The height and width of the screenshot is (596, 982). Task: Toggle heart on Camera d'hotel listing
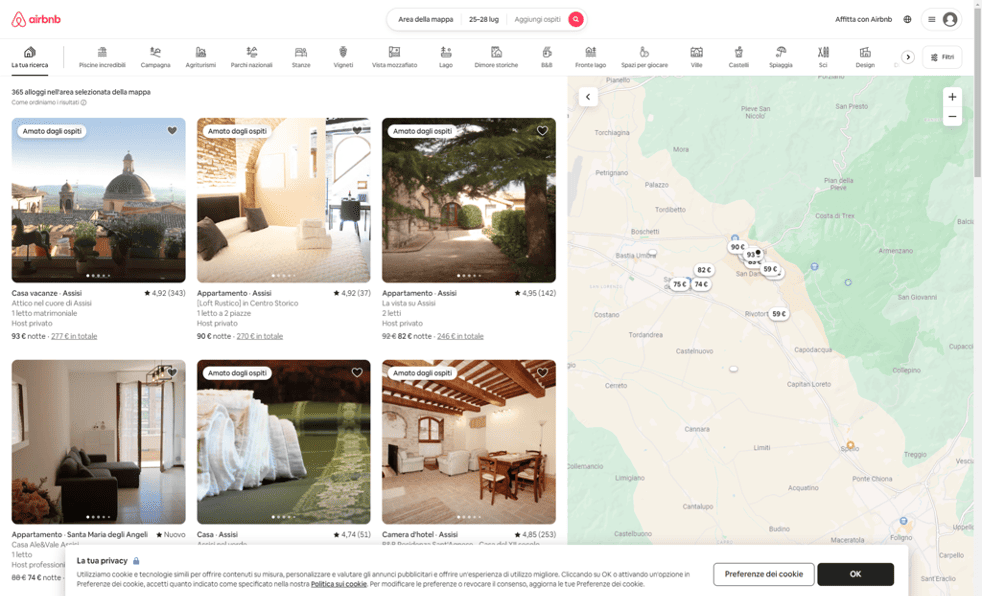coord(542,373)
